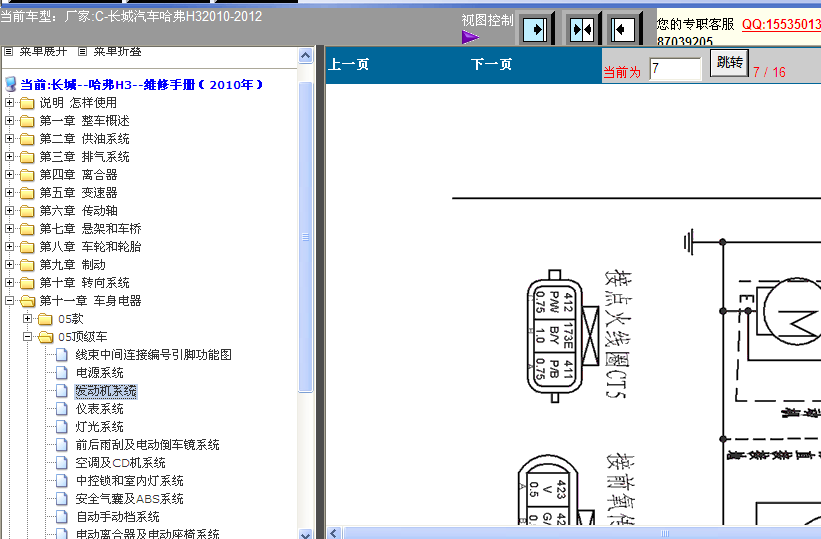Select the 发动机系统 tree item
This screenshot has height=539, width=821.
click(106, 391)
